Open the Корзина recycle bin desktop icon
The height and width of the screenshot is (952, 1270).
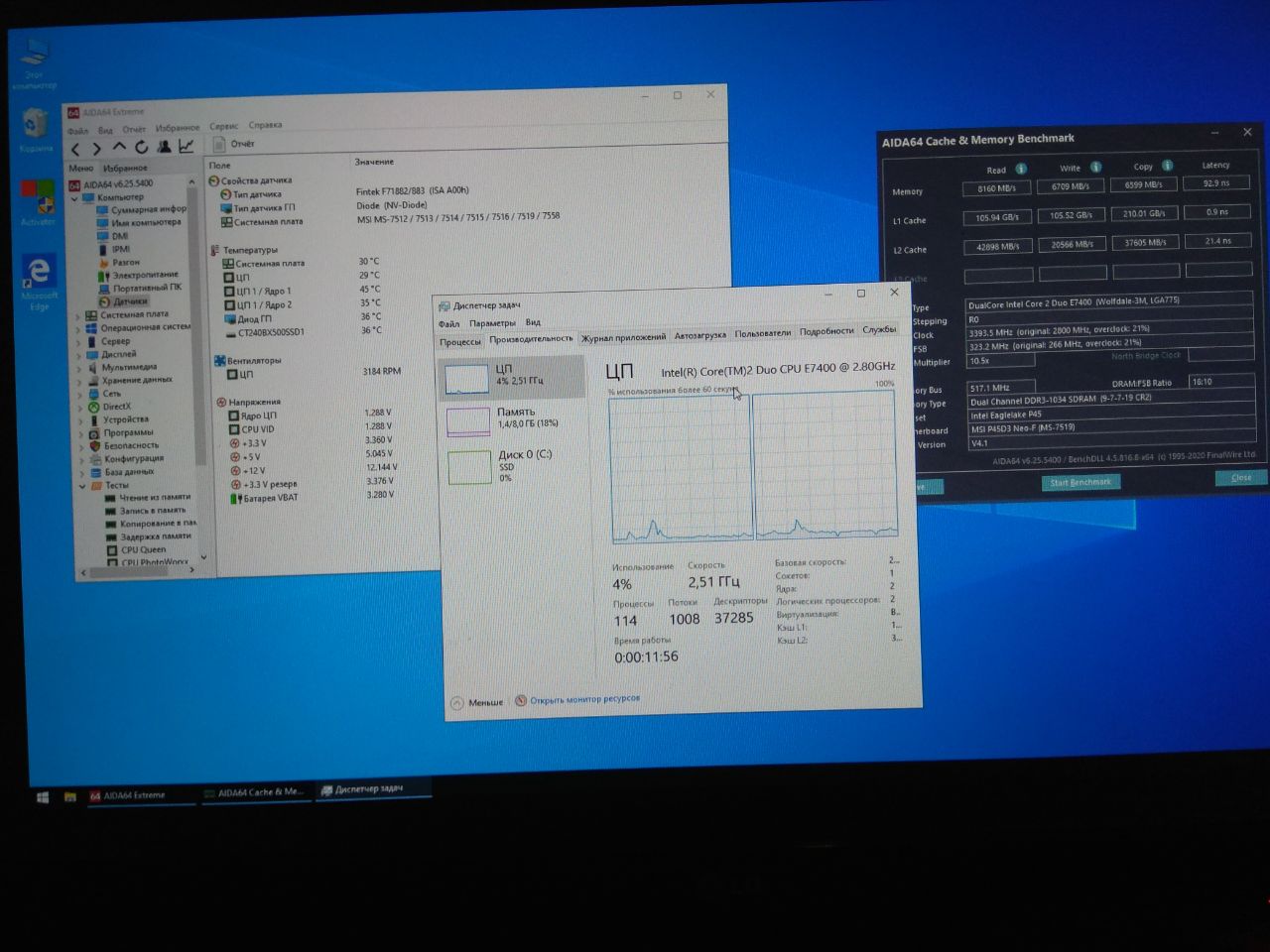tap(36, 130)
